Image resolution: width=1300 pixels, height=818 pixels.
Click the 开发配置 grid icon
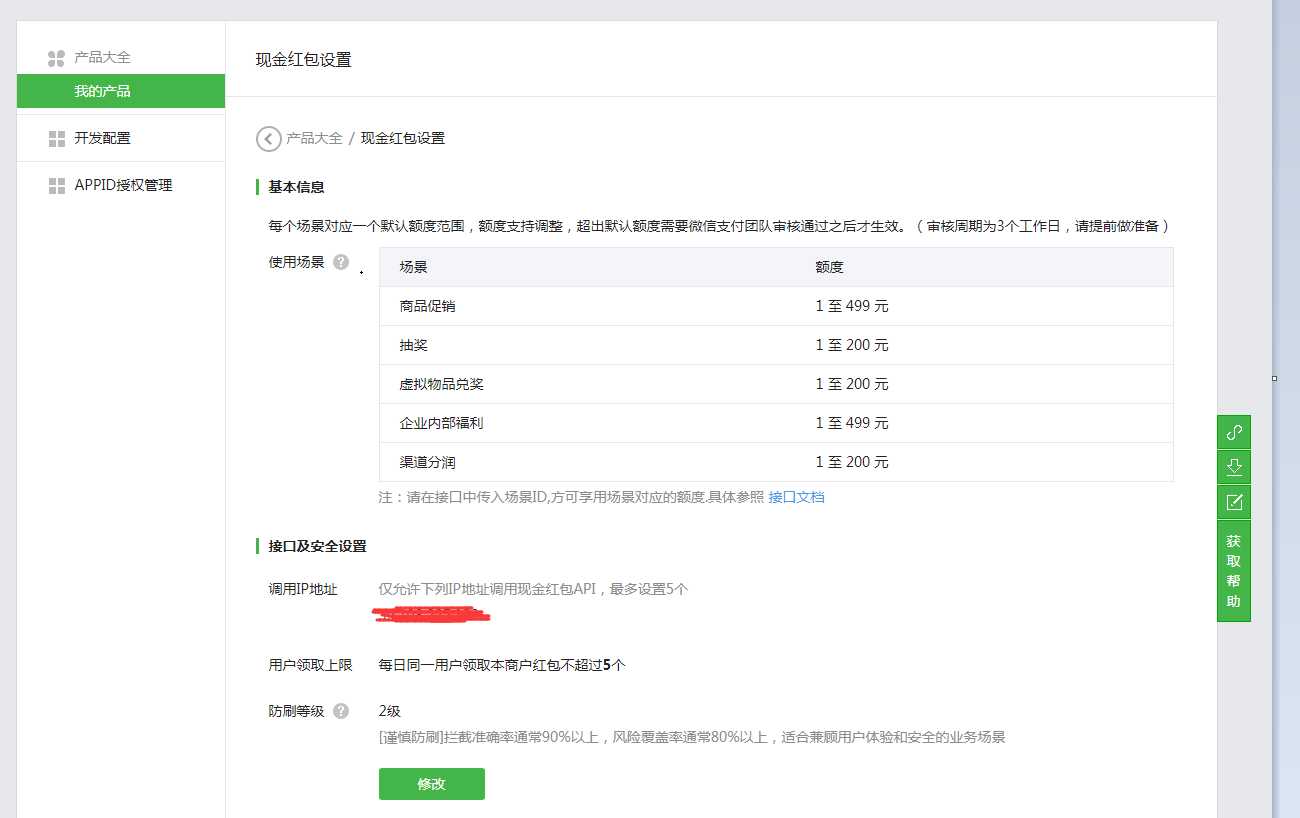tap(56, 138)
